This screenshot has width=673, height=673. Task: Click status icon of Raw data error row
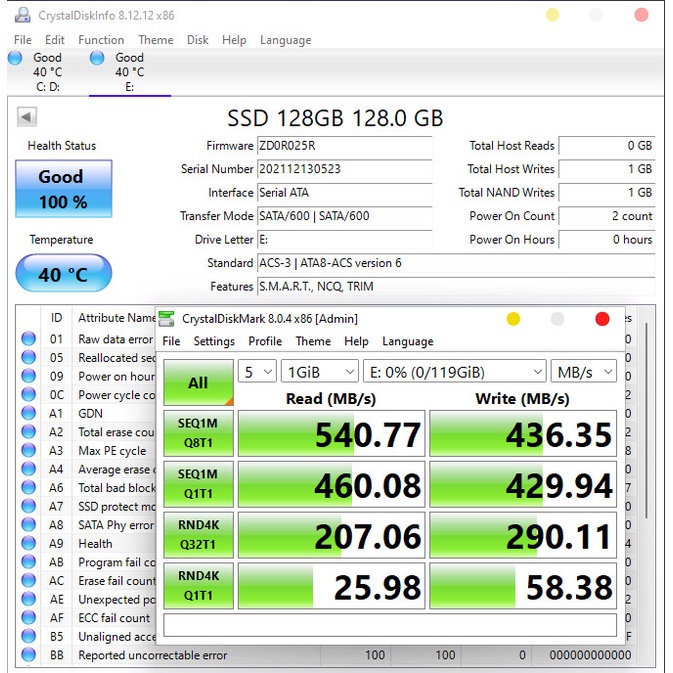coord(29,339)
